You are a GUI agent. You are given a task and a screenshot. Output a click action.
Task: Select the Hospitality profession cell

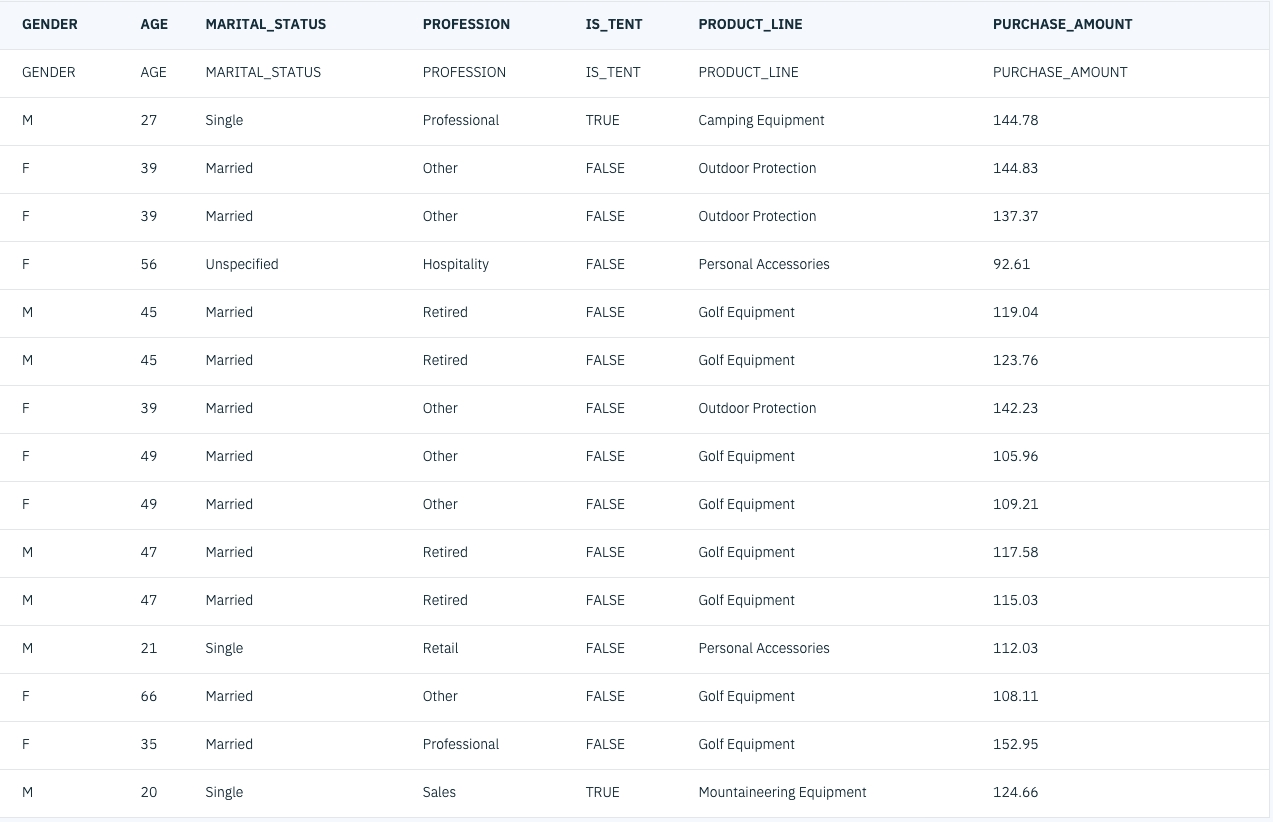coord(456,264)
